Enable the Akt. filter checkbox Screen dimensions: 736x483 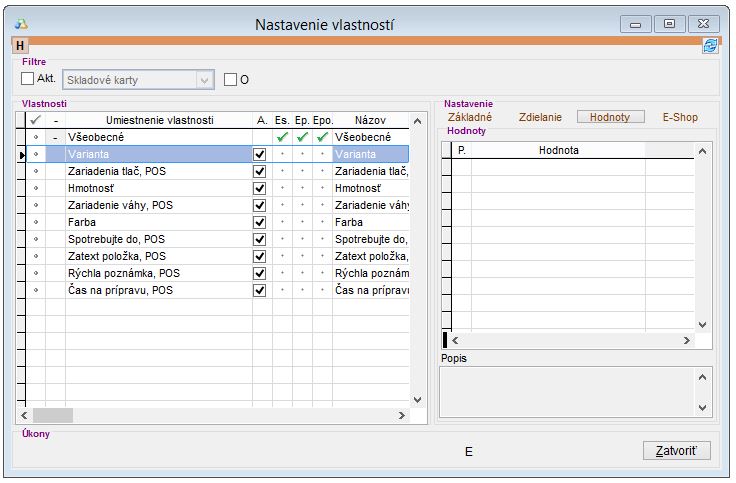point(28,80)
